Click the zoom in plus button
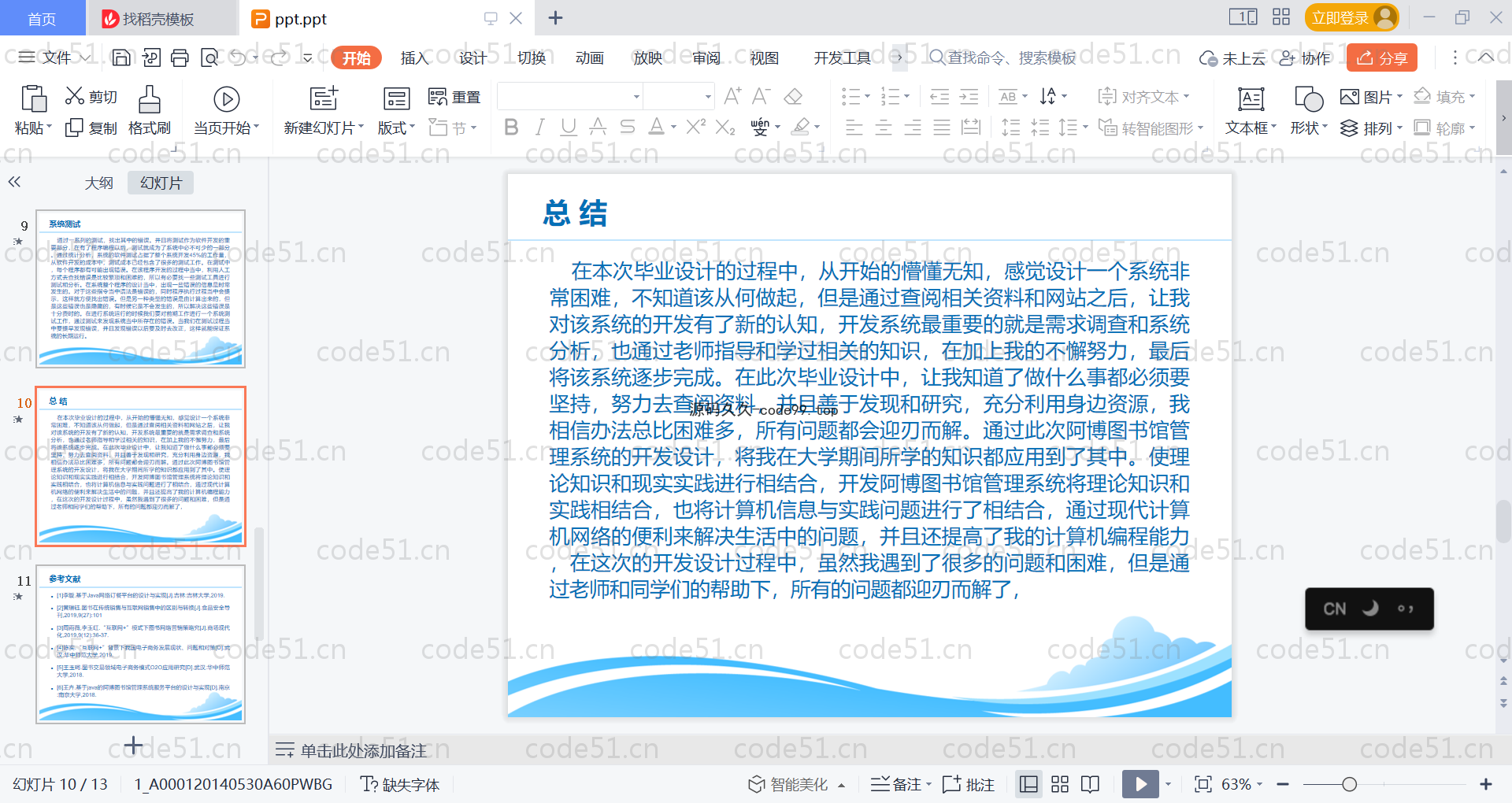The width and height of the screenshot is (1512, 803). tap(1486, 784)
